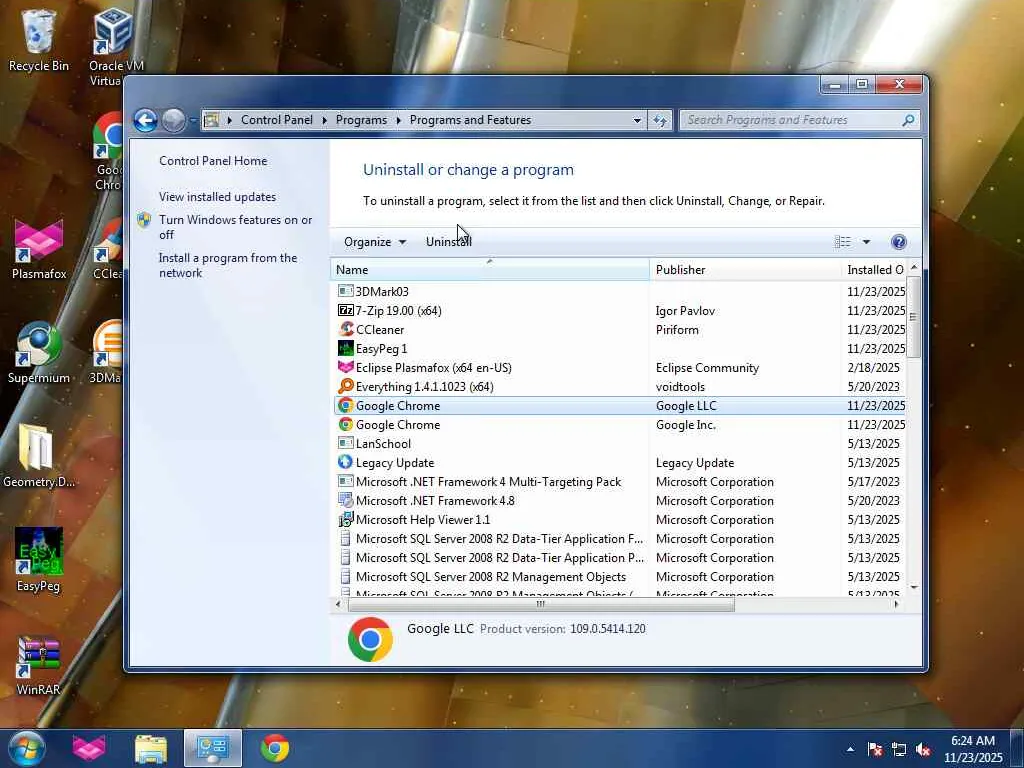
Task: Expand the view options dropdown arrow
Action: [866, 242]
